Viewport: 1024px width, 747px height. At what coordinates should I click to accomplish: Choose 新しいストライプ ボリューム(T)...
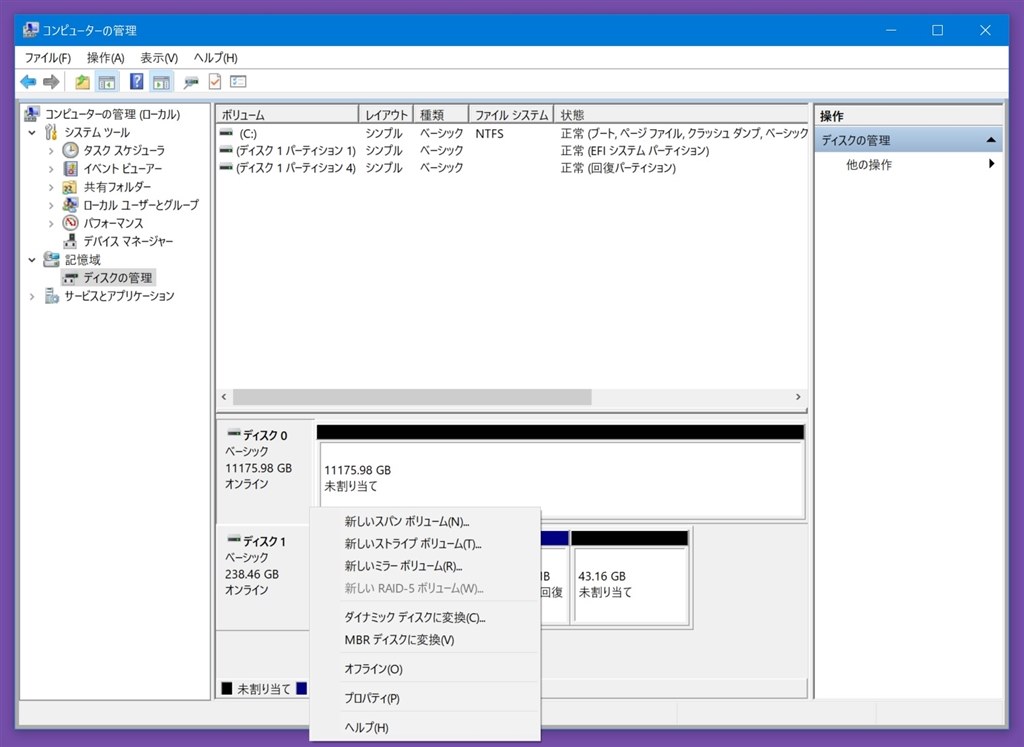click(x=424, y=543)
